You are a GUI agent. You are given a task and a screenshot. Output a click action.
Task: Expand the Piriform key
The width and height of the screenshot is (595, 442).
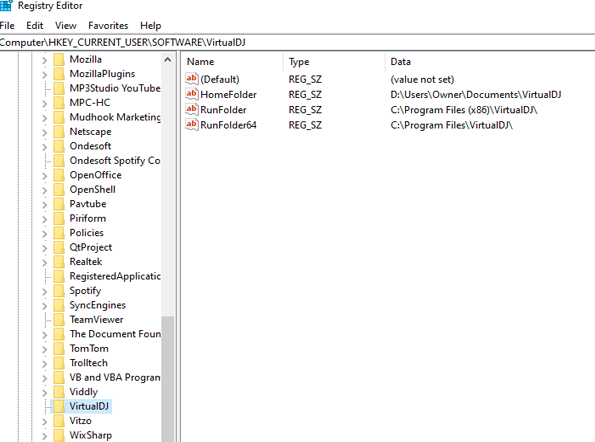tap(44, 219)
